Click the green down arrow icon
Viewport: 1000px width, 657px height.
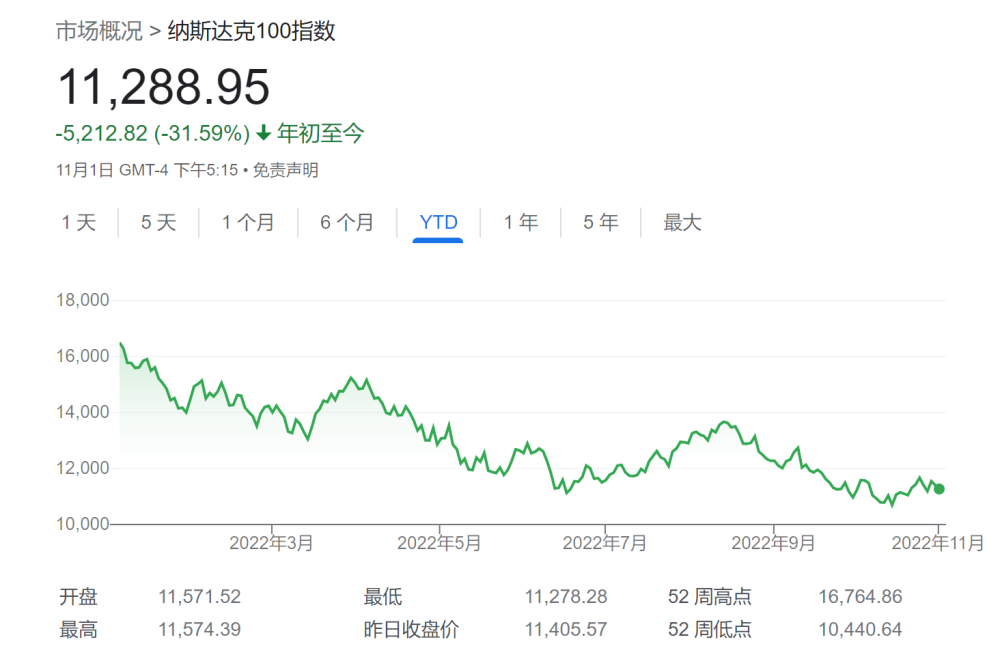(x=263, y=133)
